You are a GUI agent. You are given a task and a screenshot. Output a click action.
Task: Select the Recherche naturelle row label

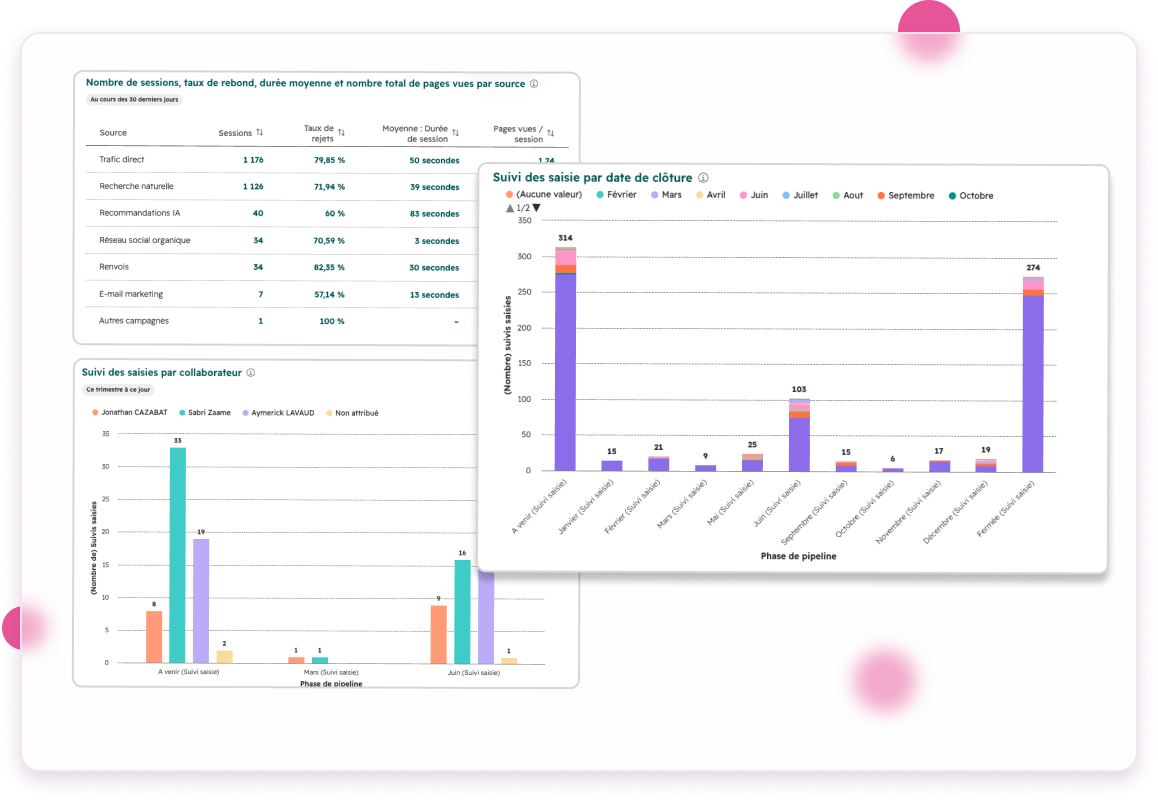137,186
